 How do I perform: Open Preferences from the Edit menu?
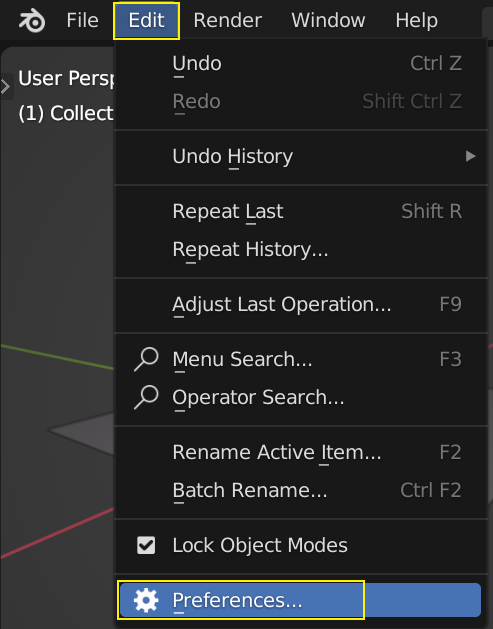click(x=301, y=600)
